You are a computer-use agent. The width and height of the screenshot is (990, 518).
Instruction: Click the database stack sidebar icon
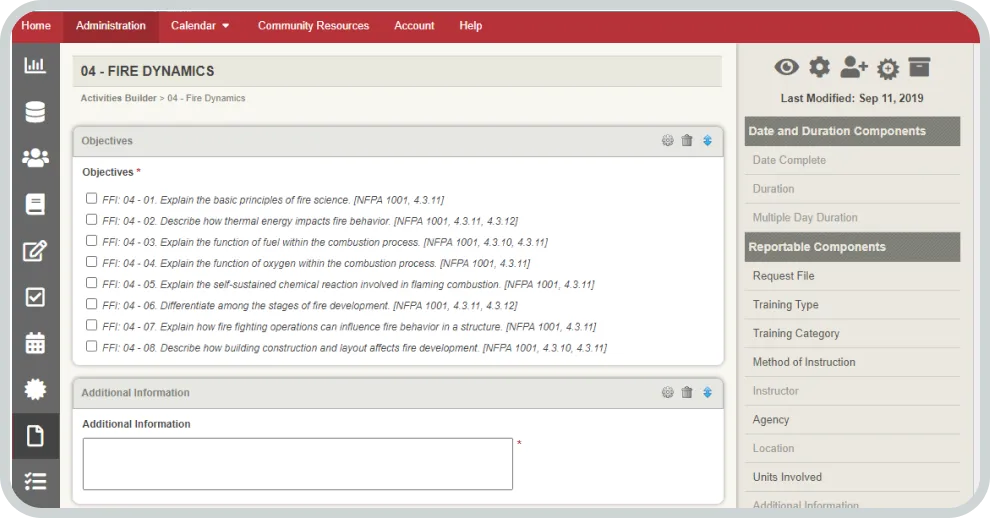(35, 112)
